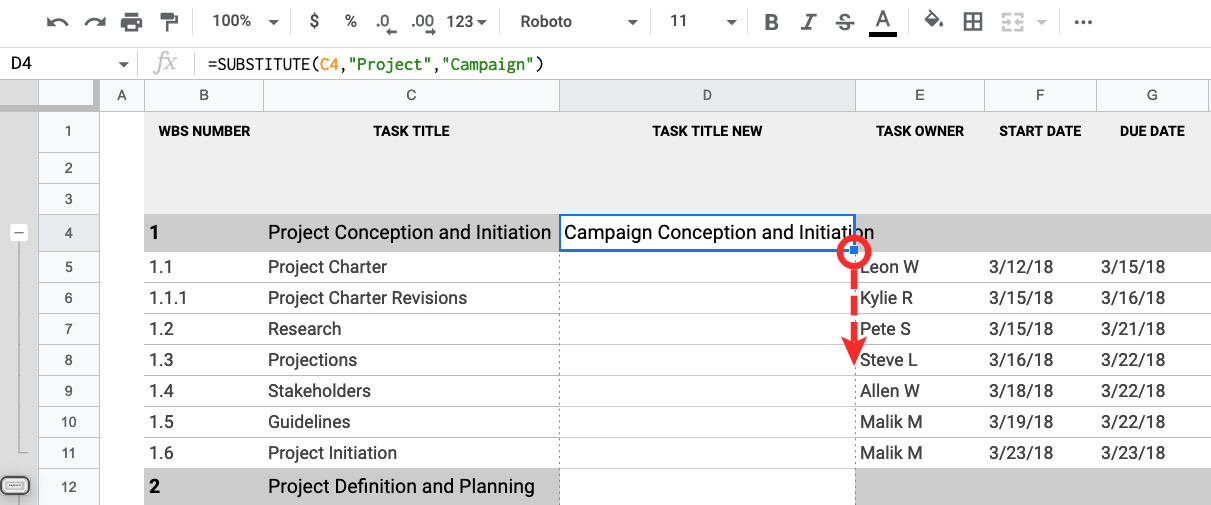Select the Allen W owner cell
Screen dimensions: 1211x505
pos(920,391)
